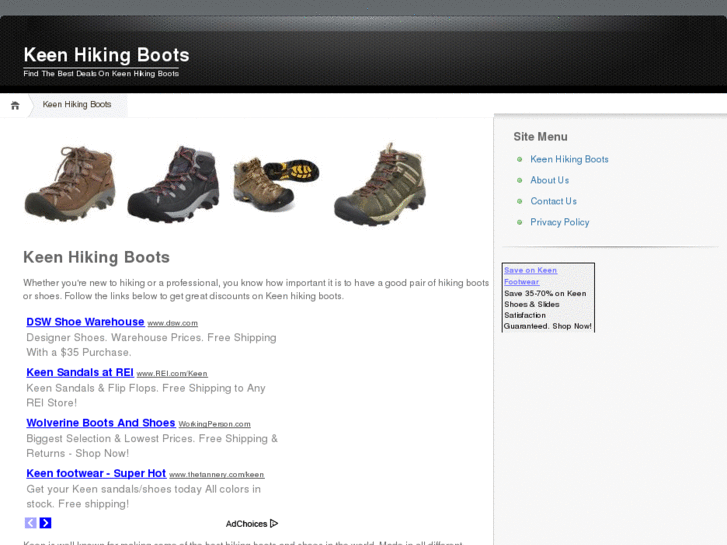The width and height of the screenshot is (727, 545).
Task: Click the Keen Hiking Boots article heading
Action: [x=96, y=257]
